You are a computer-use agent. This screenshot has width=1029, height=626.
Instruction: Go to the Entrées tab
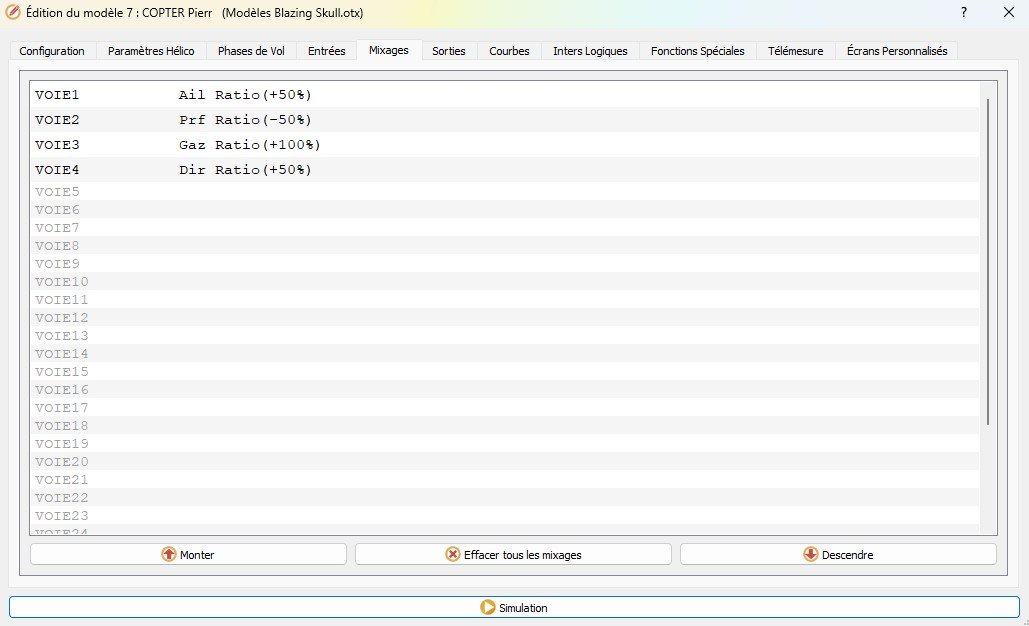[327, 50]
